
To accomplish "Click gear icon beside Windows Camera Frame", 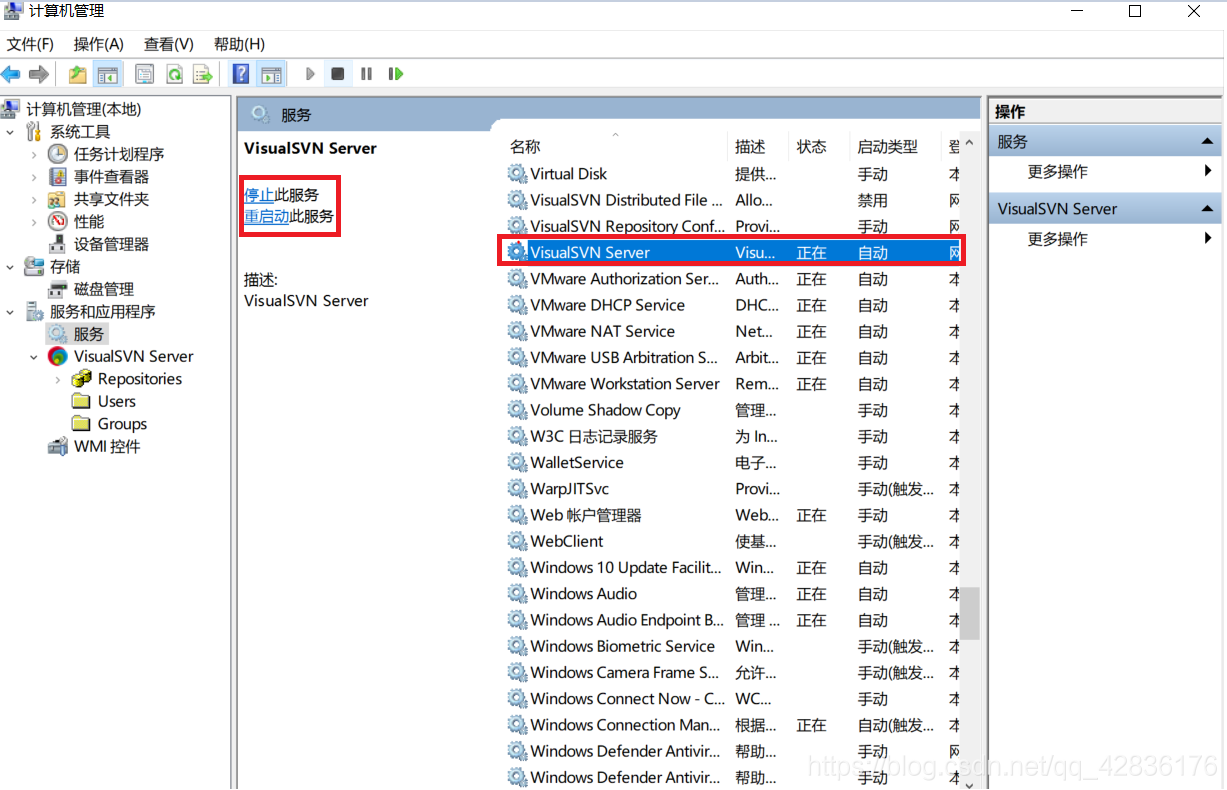I will (x=517, y=672).
